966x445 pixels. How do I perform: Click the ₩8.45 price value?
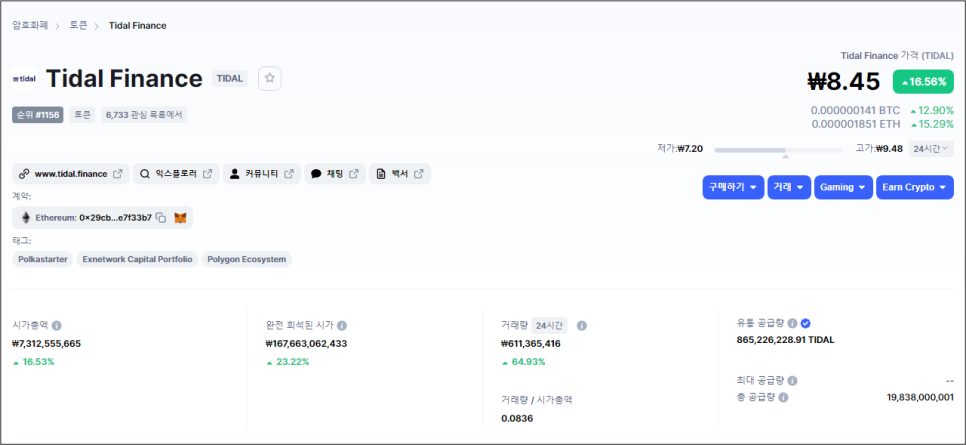tap(844, 81)
